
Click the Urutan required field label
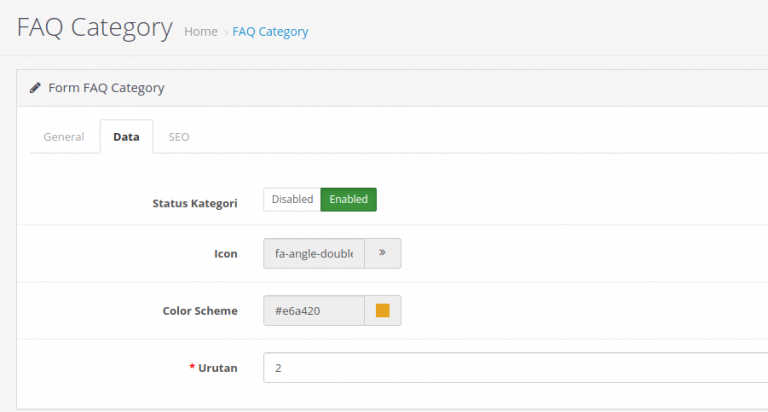[214, 368]
